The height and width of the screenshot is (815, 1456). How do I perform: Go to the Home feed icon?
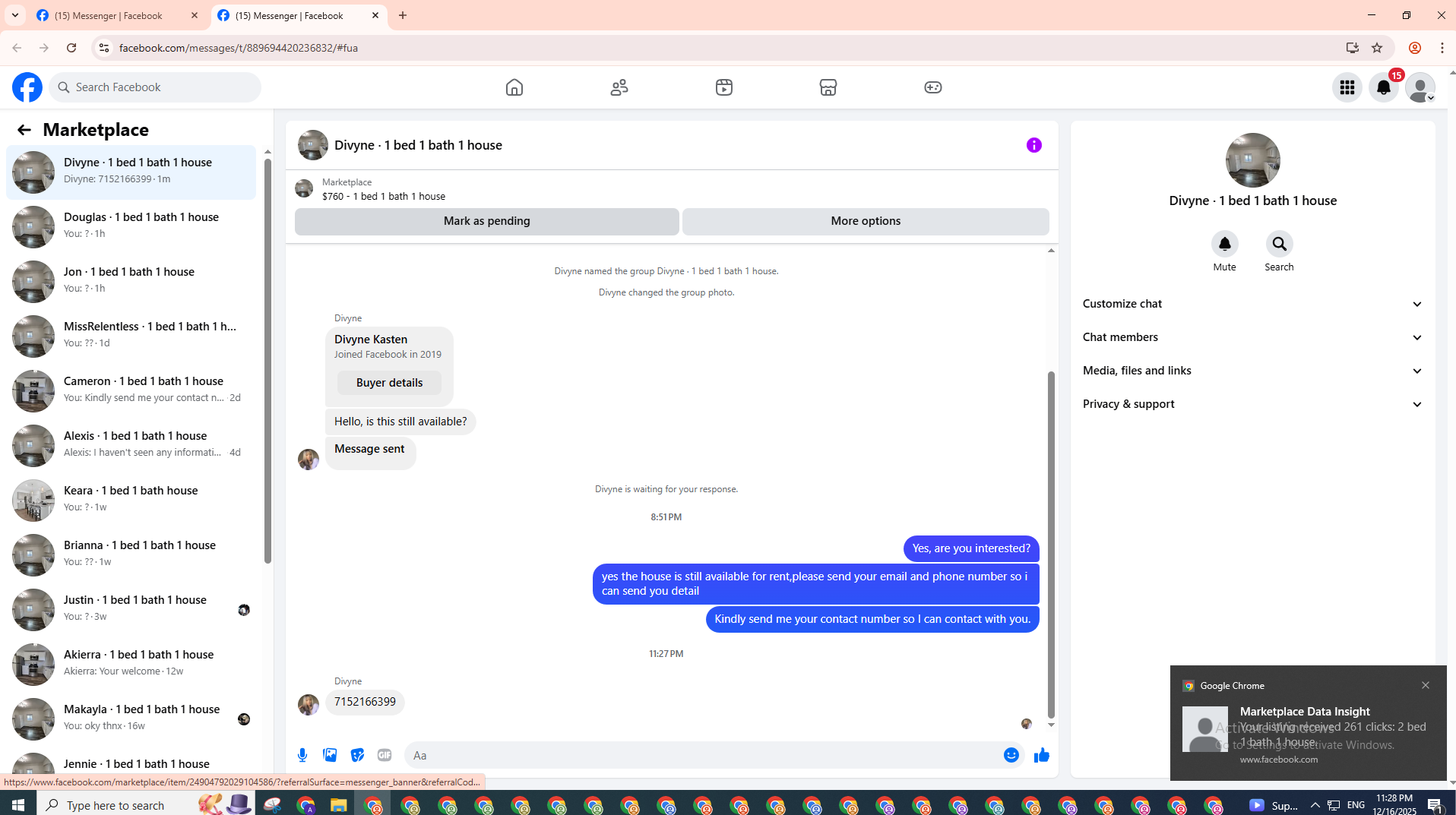point(514,87)
